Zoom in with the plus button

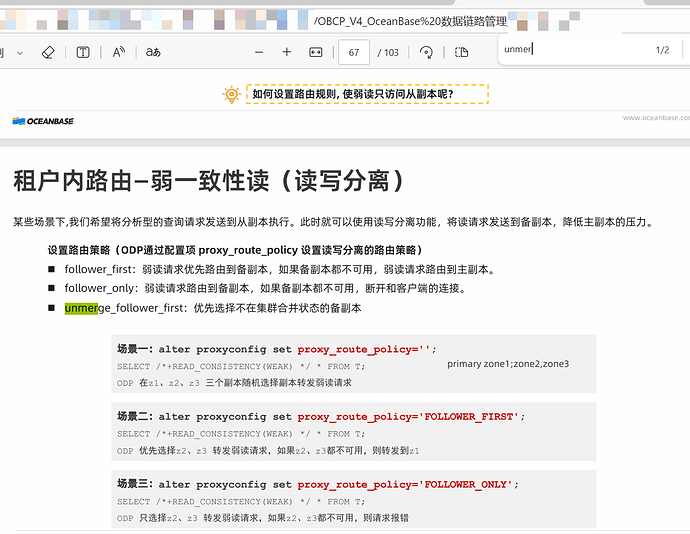[x=287, y=52]
